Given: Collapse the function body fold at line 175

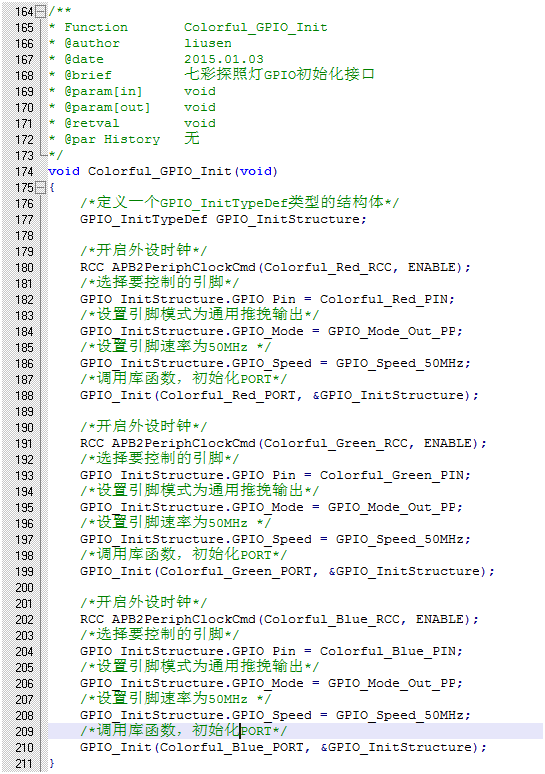Looking at the screenshot, I should tap(41, 188).
